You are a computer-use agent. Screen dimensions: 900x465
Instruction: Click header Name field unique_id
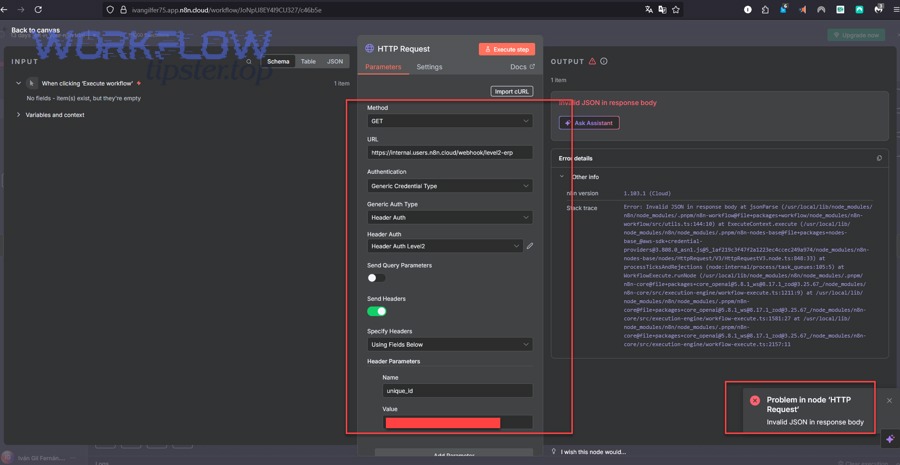[457, 391]
